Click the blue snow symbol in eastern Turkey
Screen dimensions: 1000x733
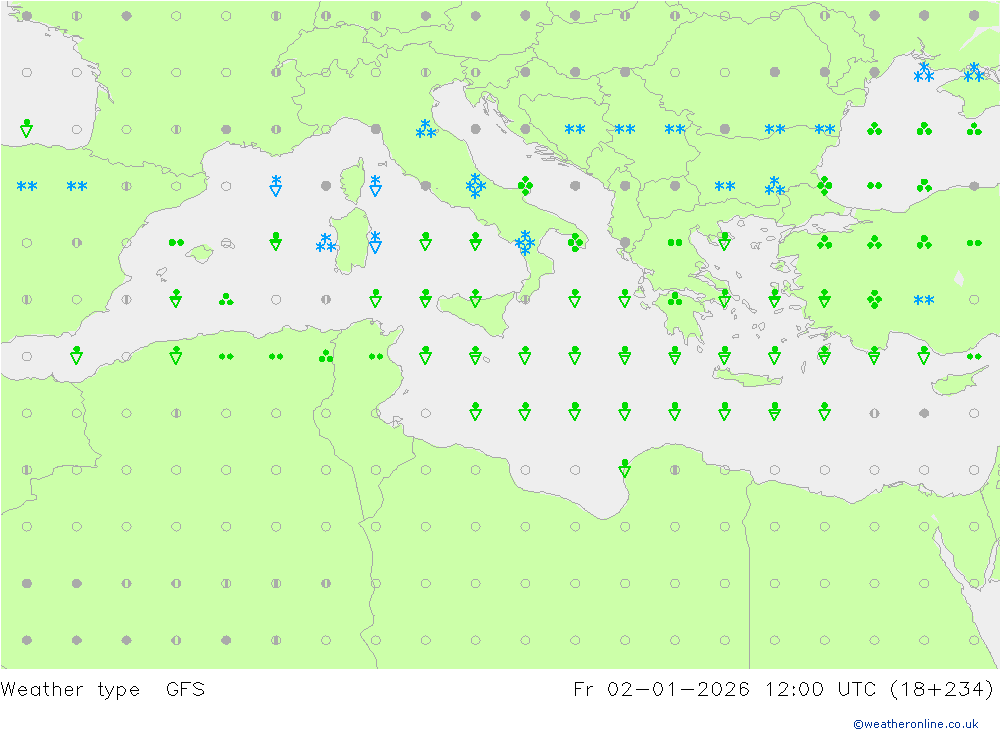click(924, 300)
